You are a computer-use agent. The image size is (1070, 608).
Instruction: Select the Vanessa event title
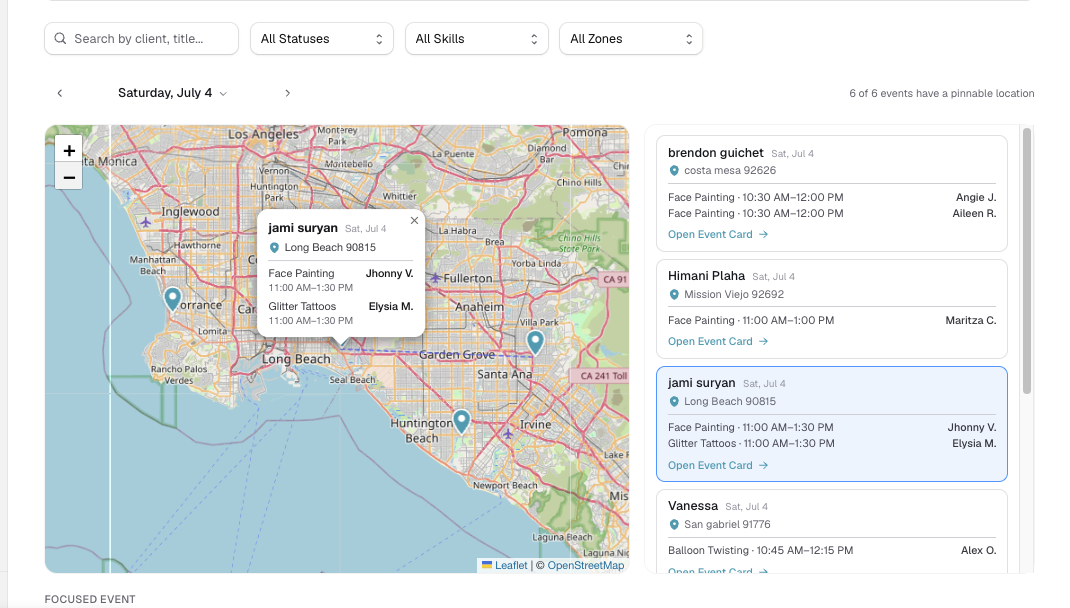point(693,506)
